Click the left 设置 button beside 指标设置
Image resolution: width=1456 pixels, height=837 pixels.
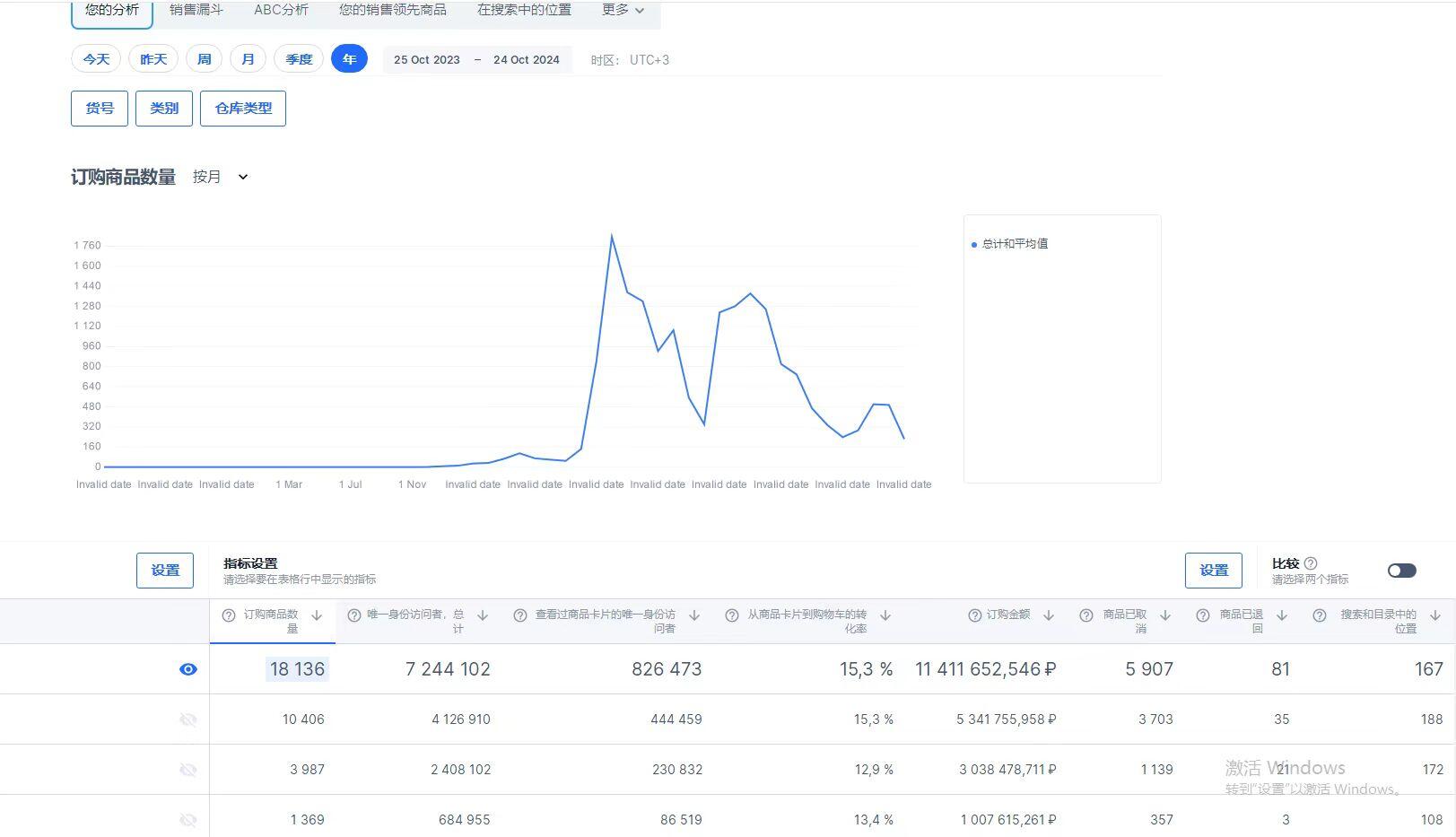(165, 571)
